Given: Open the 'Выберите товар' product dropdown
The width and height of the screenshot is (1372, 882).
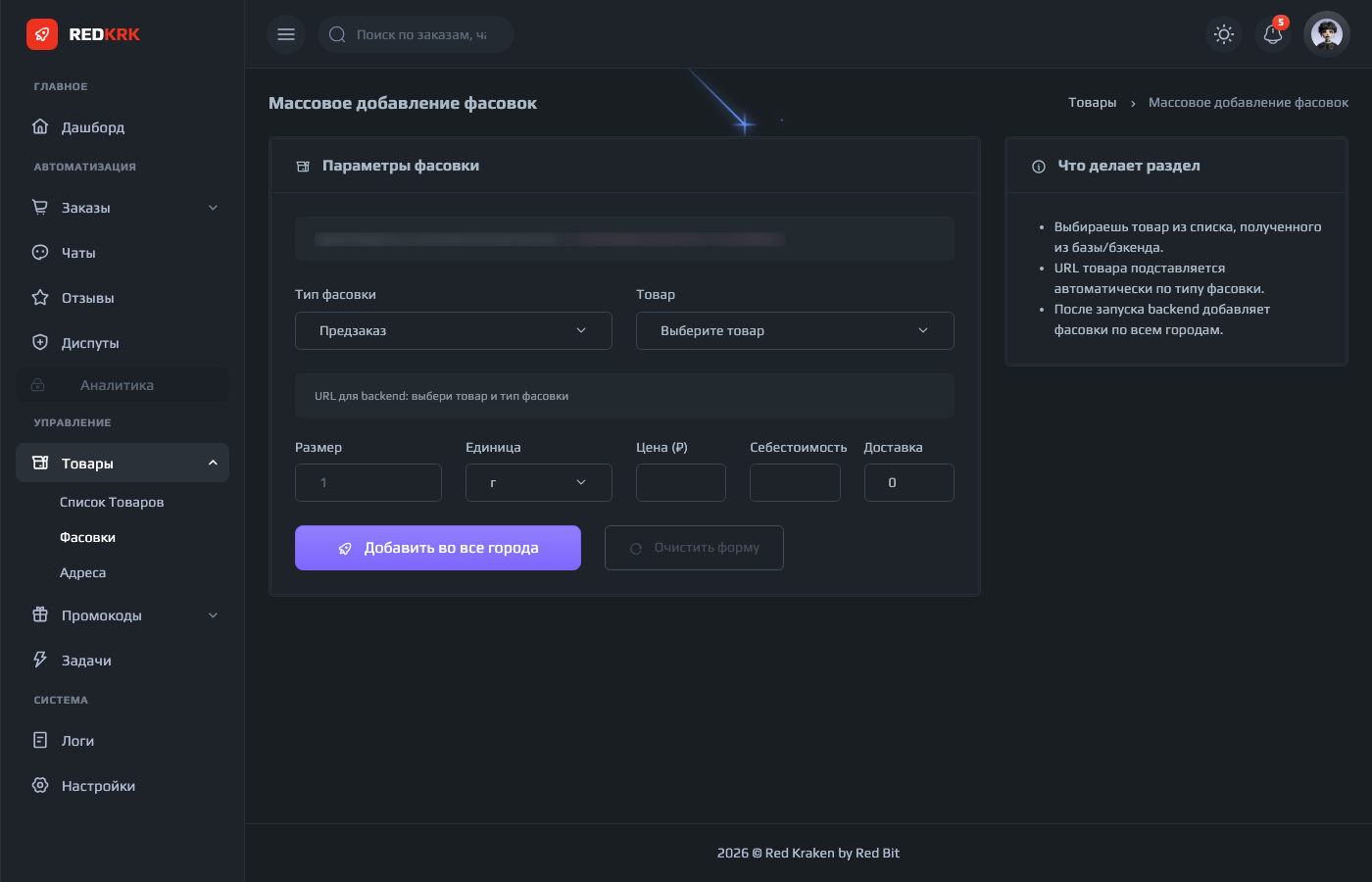Looking at the screenshot, I should [x=794, y=330].
